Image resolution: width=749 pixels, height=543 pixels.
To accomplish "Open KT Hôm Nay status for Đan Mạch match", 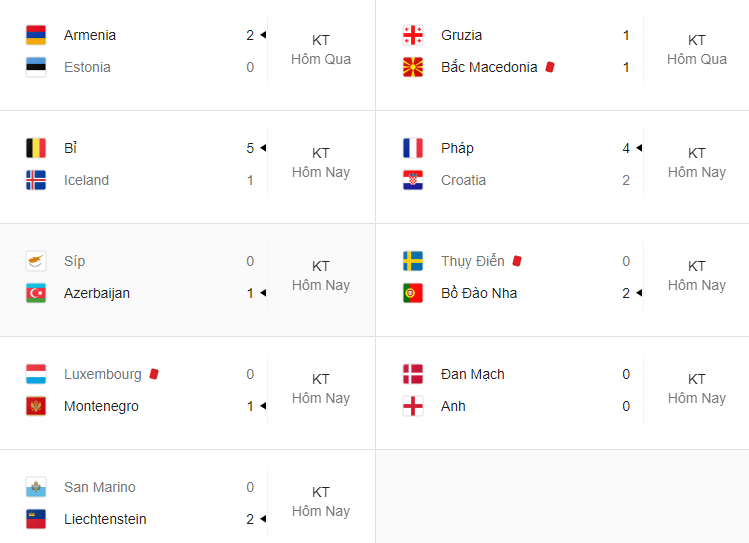I will (696, 388).
